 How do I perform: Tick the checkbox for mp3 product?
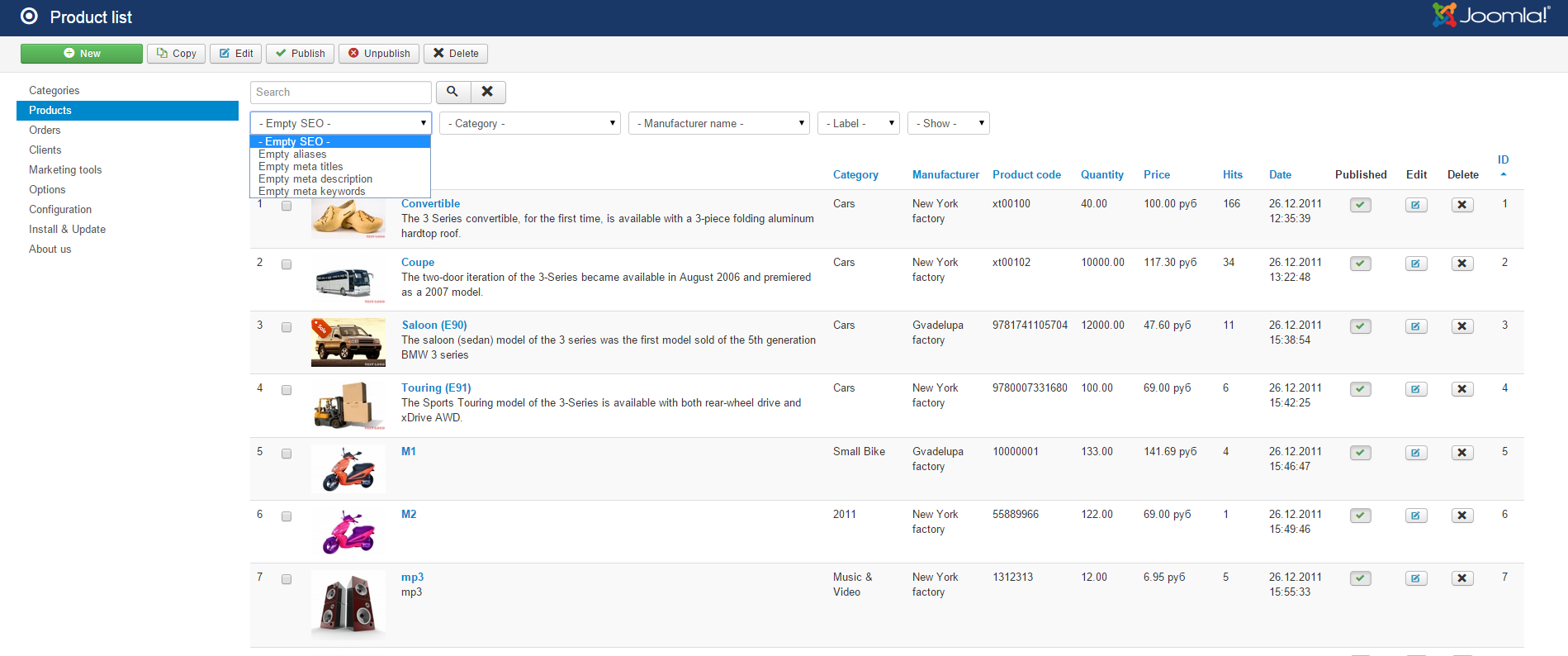coord(287,579)
